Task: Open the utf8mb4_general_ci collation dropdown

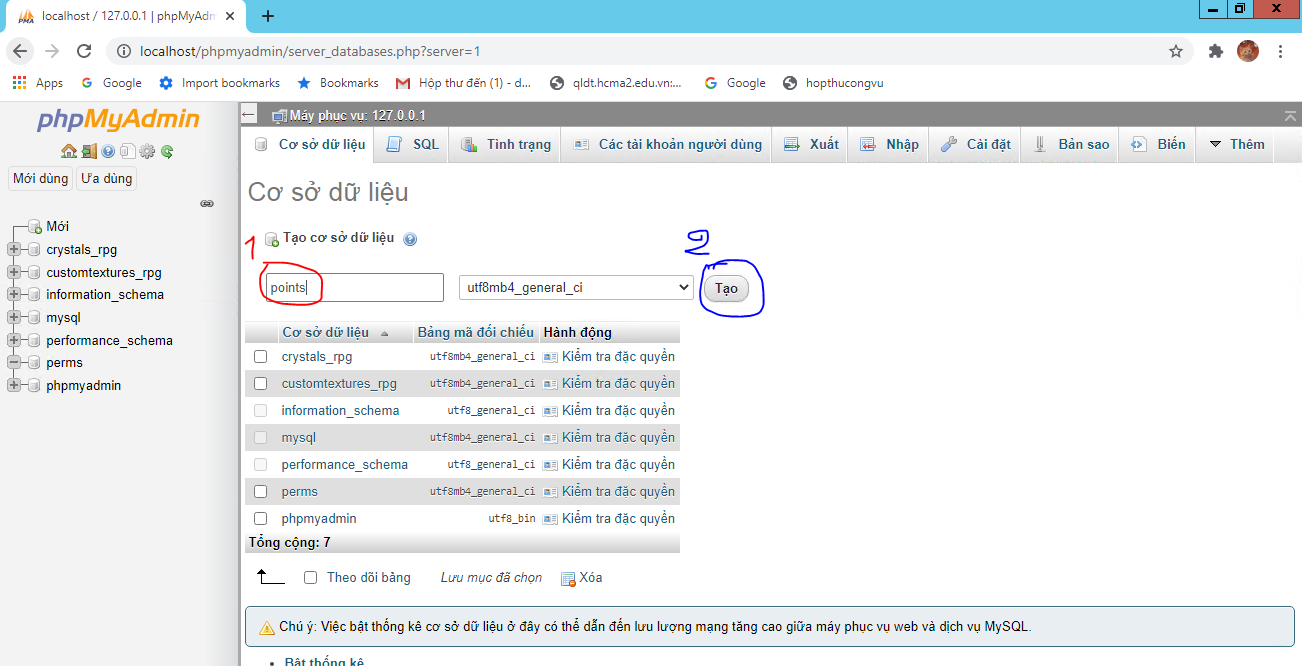Action: click(x=576, y=288)
